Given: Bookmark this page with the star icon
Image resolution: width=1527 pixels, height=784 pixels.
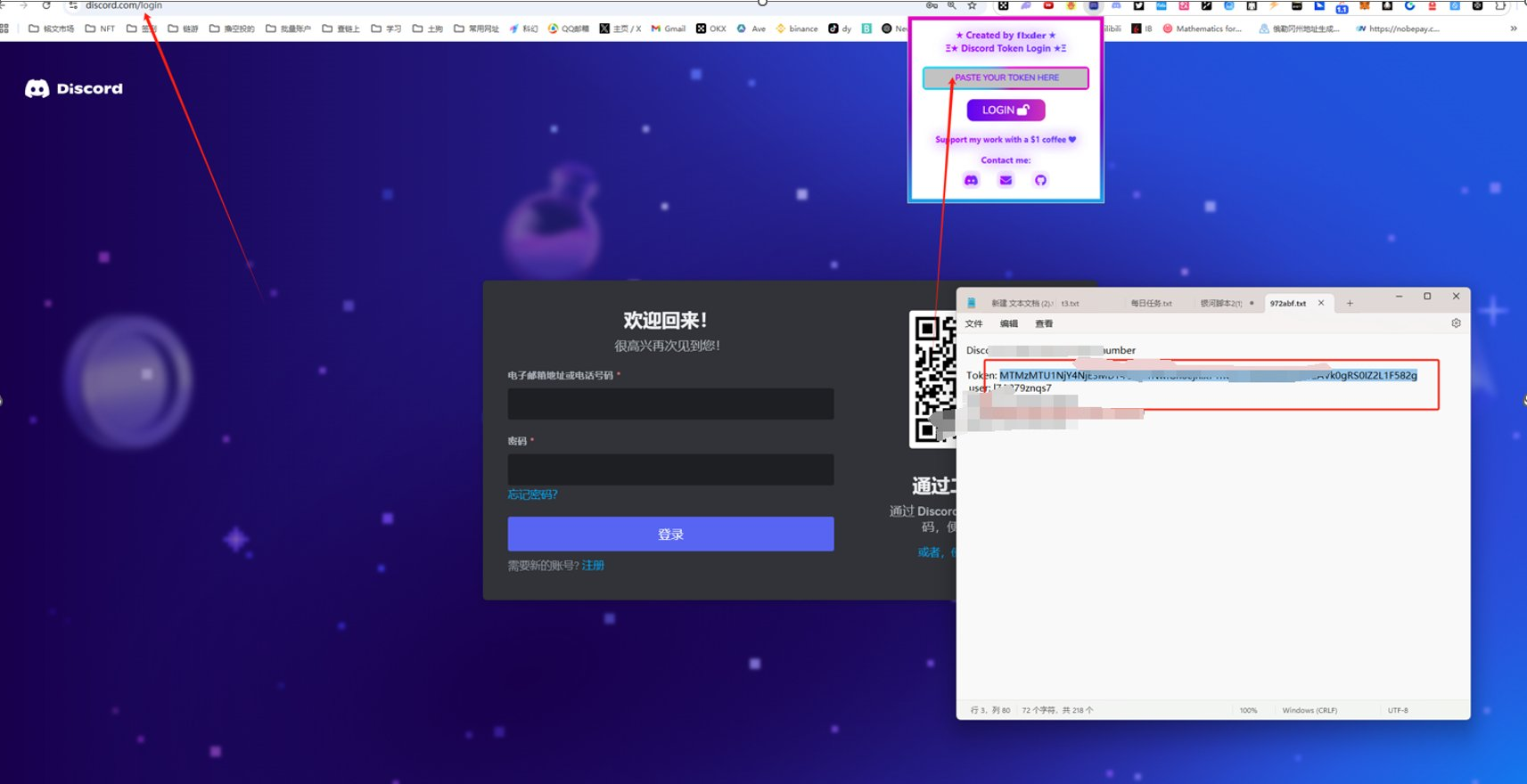Looking at the screenshot, I should click(x=973, y=5).
